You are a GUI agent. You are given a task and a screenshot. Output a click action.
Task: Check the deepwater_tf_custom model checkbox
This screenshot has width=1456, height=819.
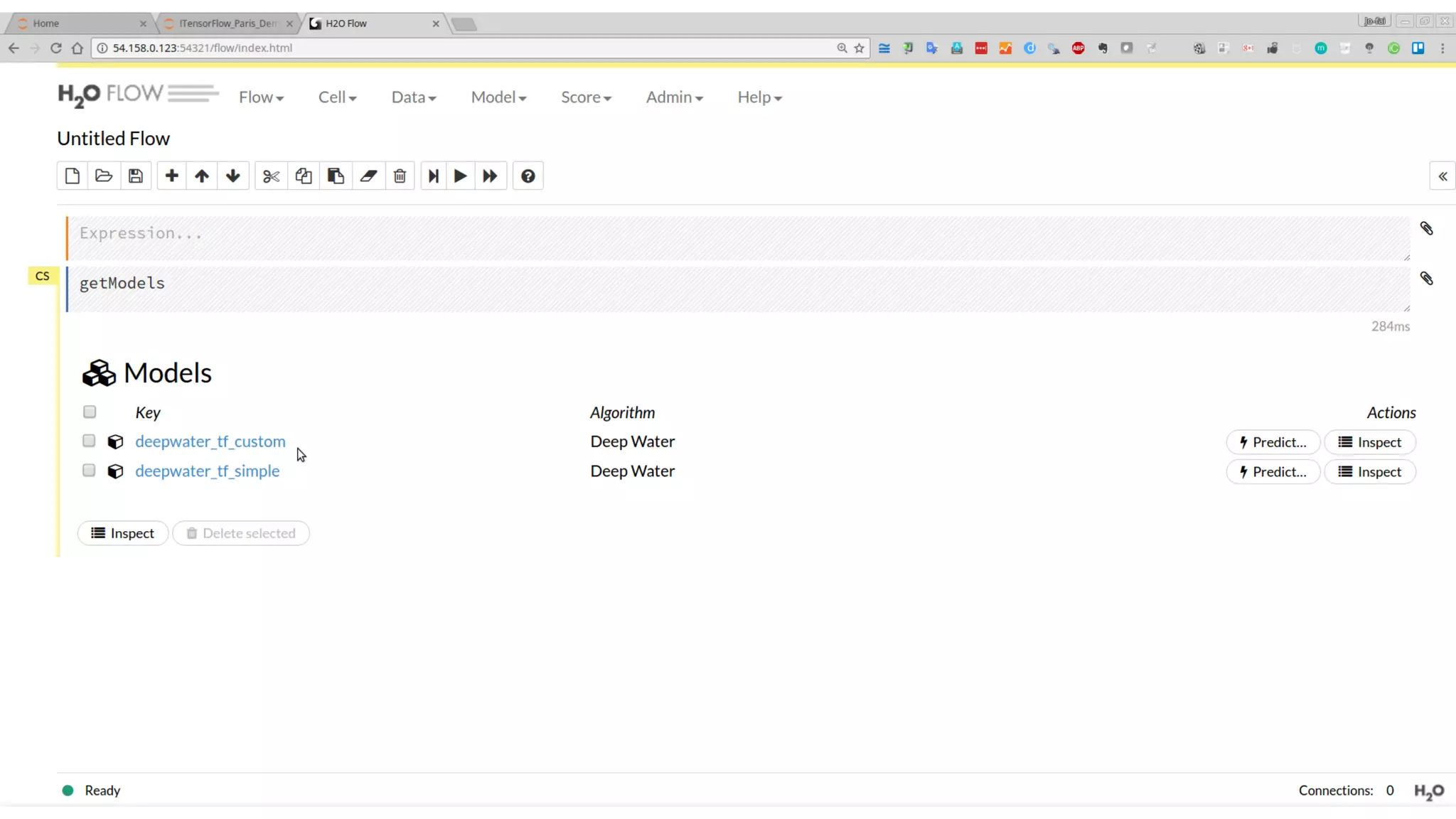coord(89,441)
